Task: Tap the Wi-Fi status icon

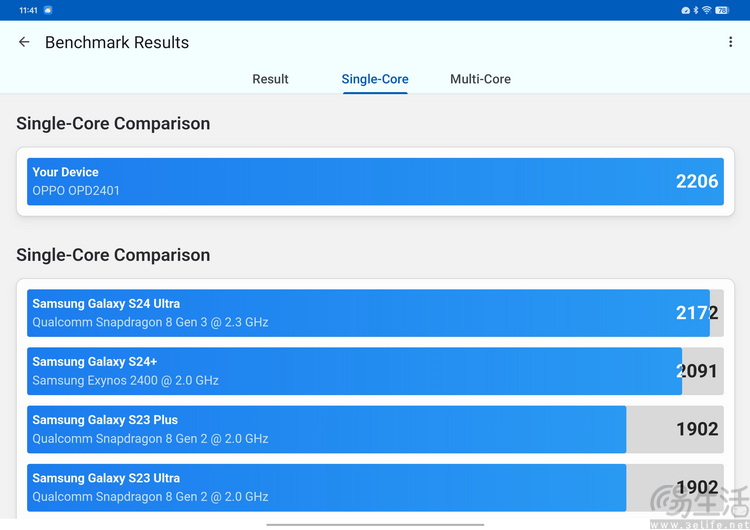Action: pyautogui.click(x=706, y=10)
